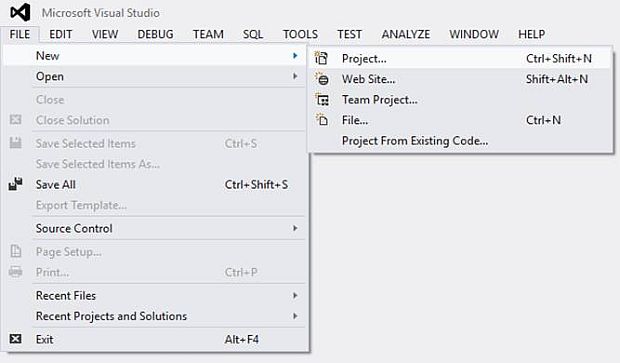The width and height of the screenshot is (620, 363).
Task: Click the Ctrl+Shift+S shortcut text
Action: [256, 185]
